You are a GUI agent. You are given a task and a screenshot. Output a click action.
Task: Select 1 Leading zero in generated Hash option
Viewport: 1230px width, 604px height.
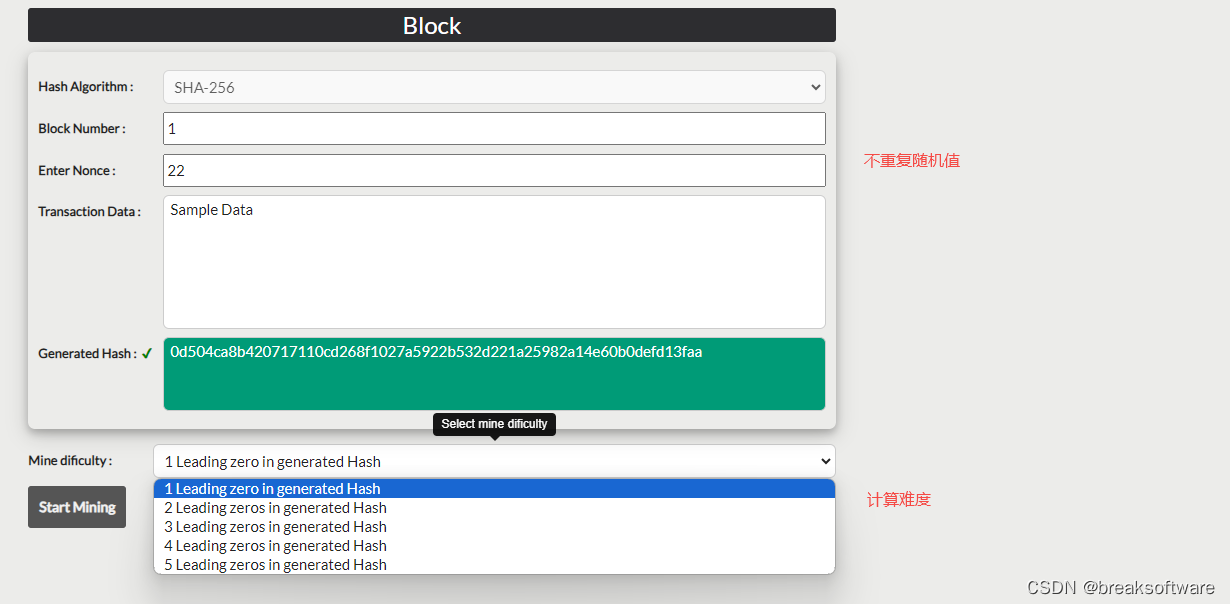[494, 489]
